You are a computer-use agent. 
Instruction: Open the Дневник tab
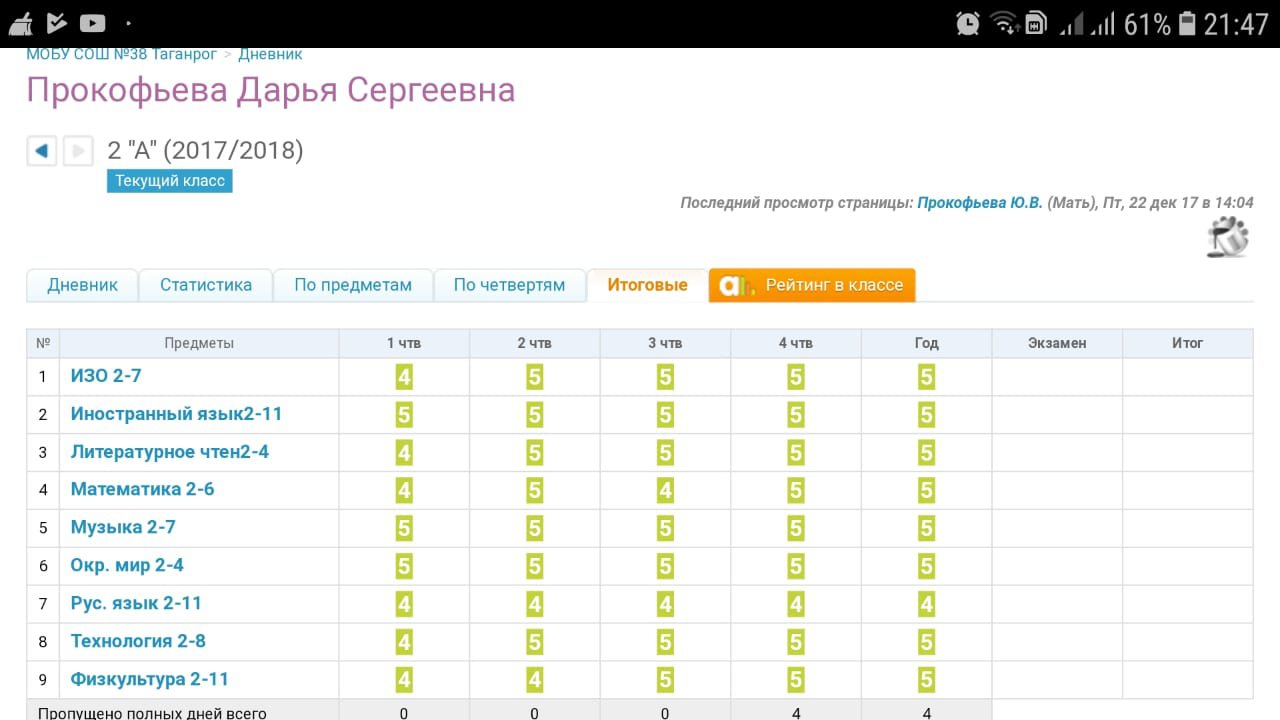coord(82,285)
